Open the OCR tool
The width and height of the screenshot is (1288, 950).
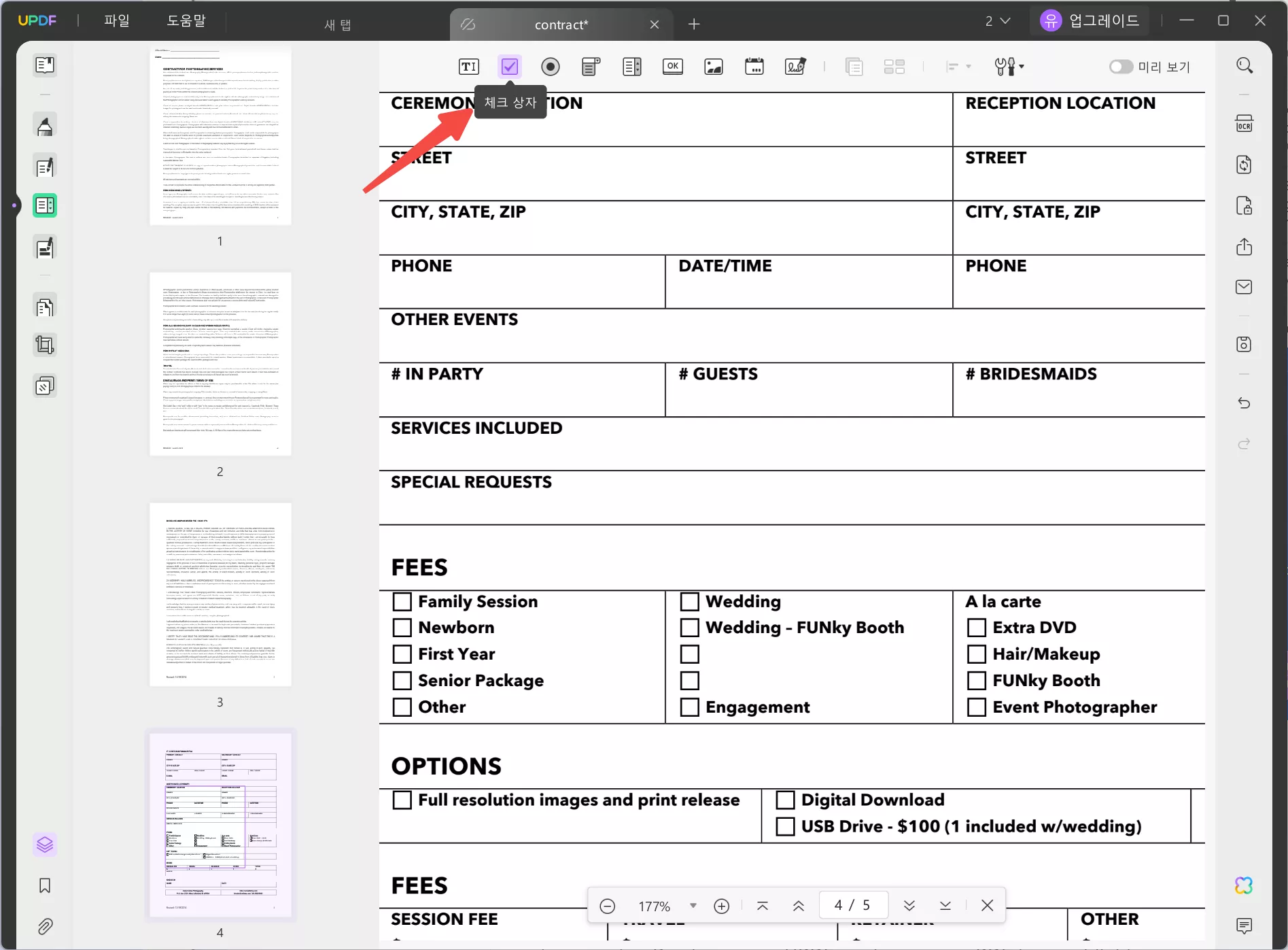click(x=1245, y=124)
